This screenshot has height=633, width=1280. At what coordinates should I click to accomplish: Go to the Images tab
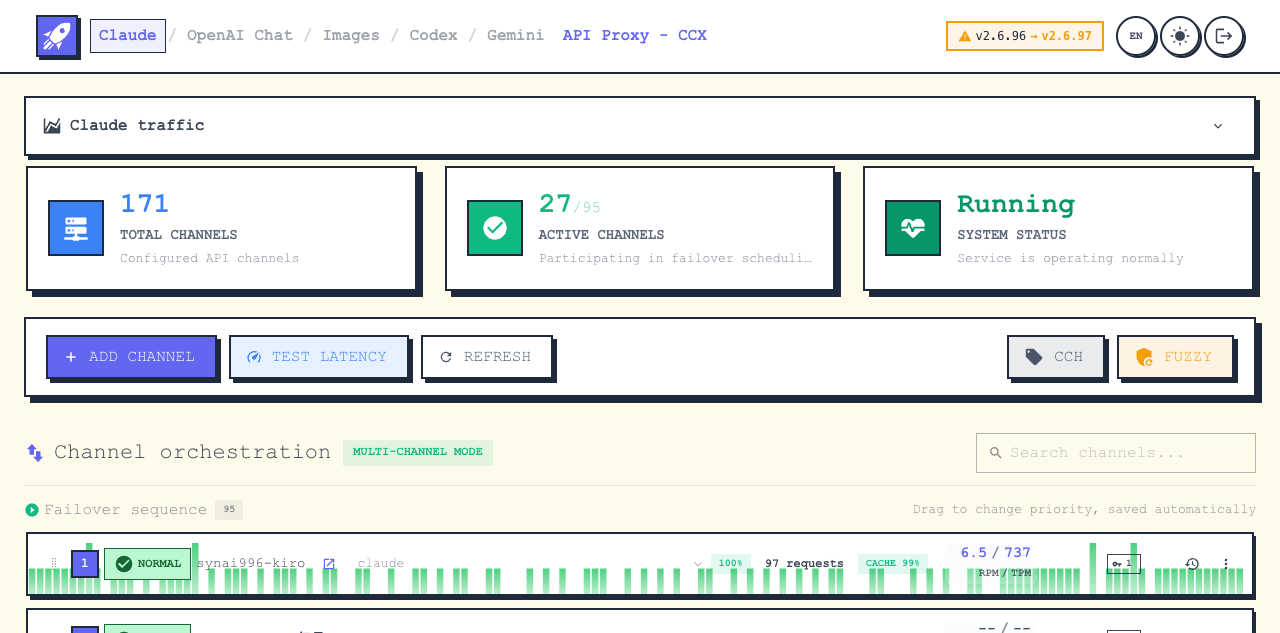[x=351, y=36]
